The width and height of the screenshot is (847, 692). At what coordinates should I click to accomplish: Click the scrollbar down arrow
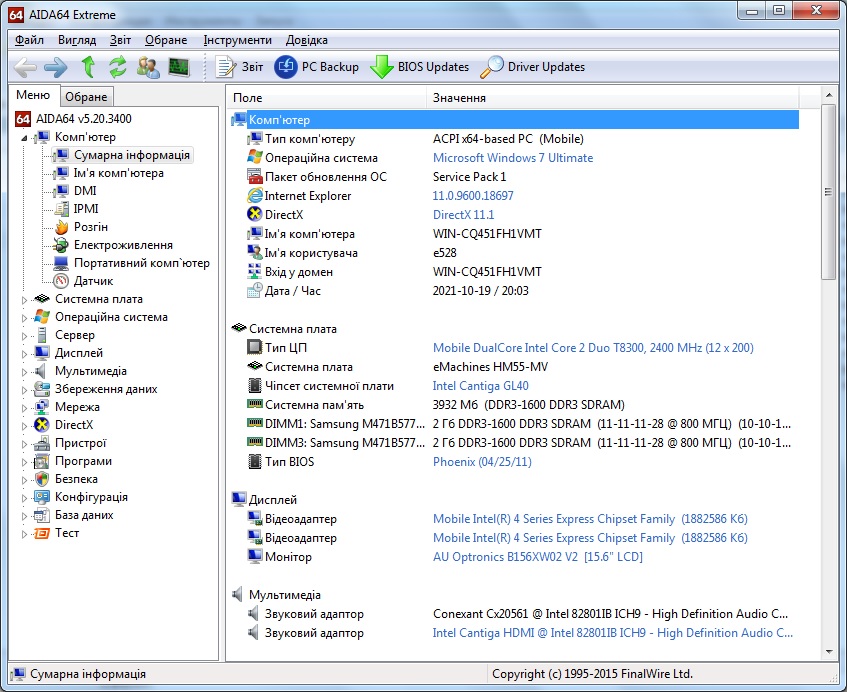(829, 652)
